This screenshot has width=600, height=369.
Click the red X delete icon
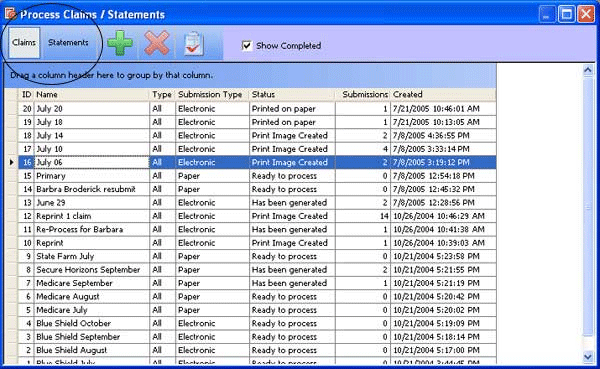[x=157, y=43]
